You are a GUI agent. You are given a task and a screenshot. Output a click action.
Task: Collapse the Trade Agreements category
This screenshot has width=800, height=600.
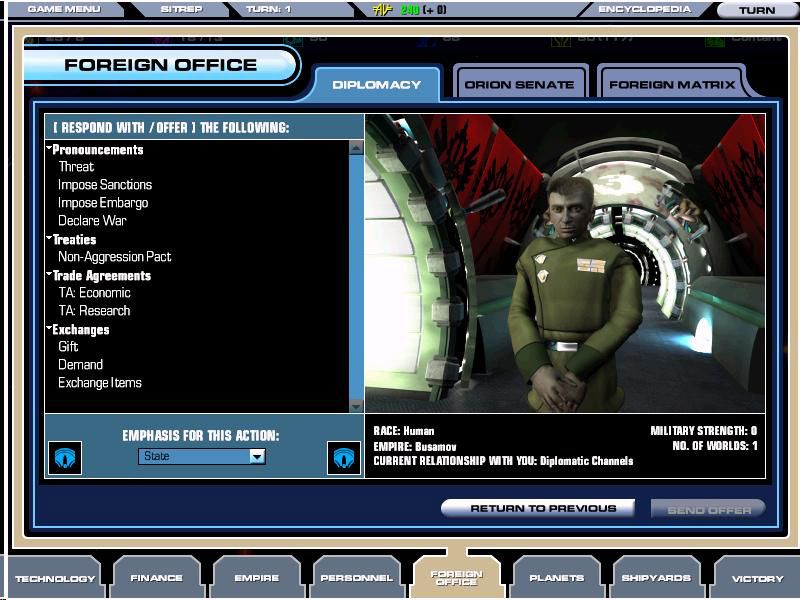coord(49,275)
